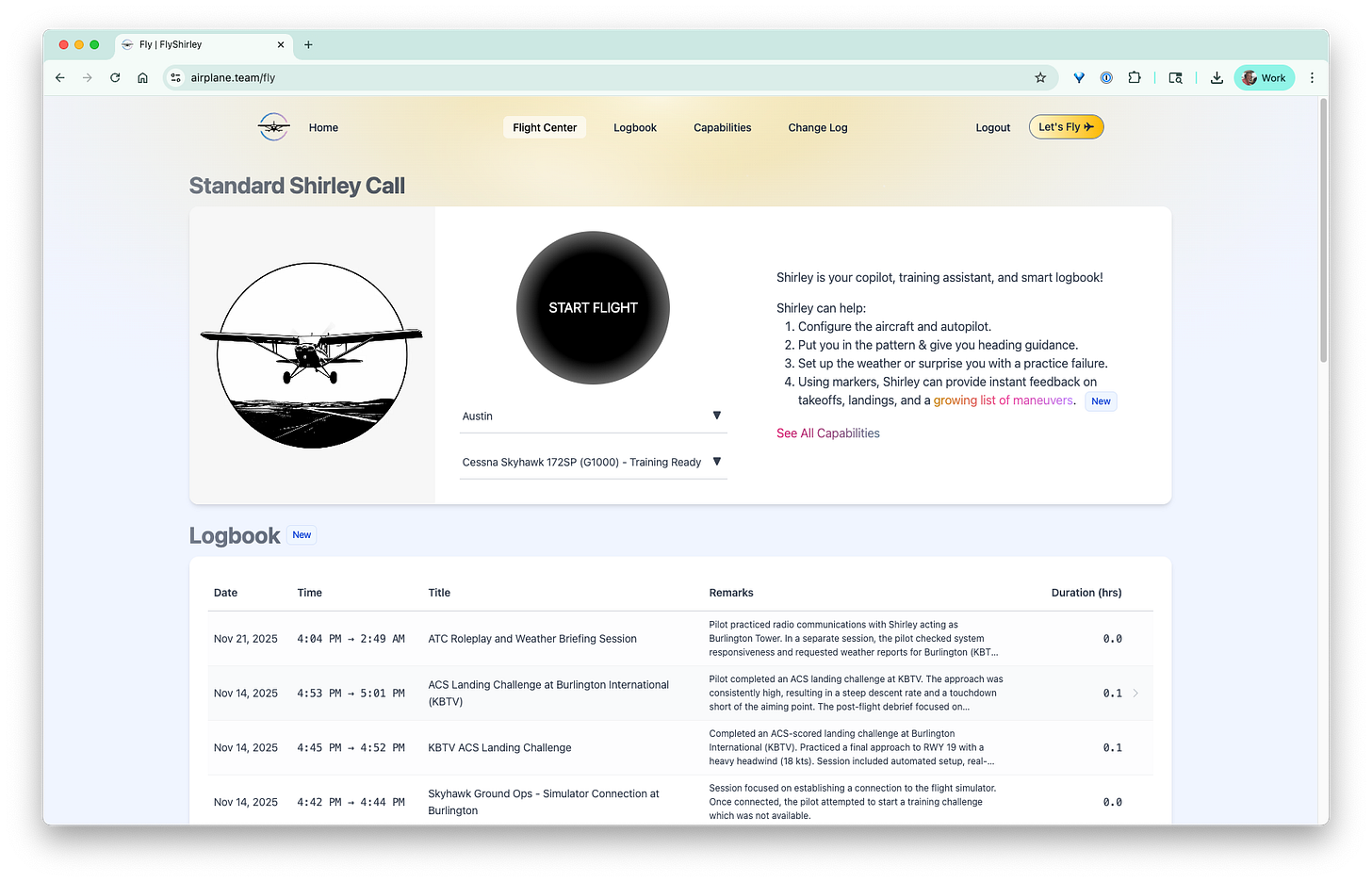Expand the Cessna Skyhawk 172SP aircraft dropdown
This screenshot has width=1372, height=882.
(593, 462)
